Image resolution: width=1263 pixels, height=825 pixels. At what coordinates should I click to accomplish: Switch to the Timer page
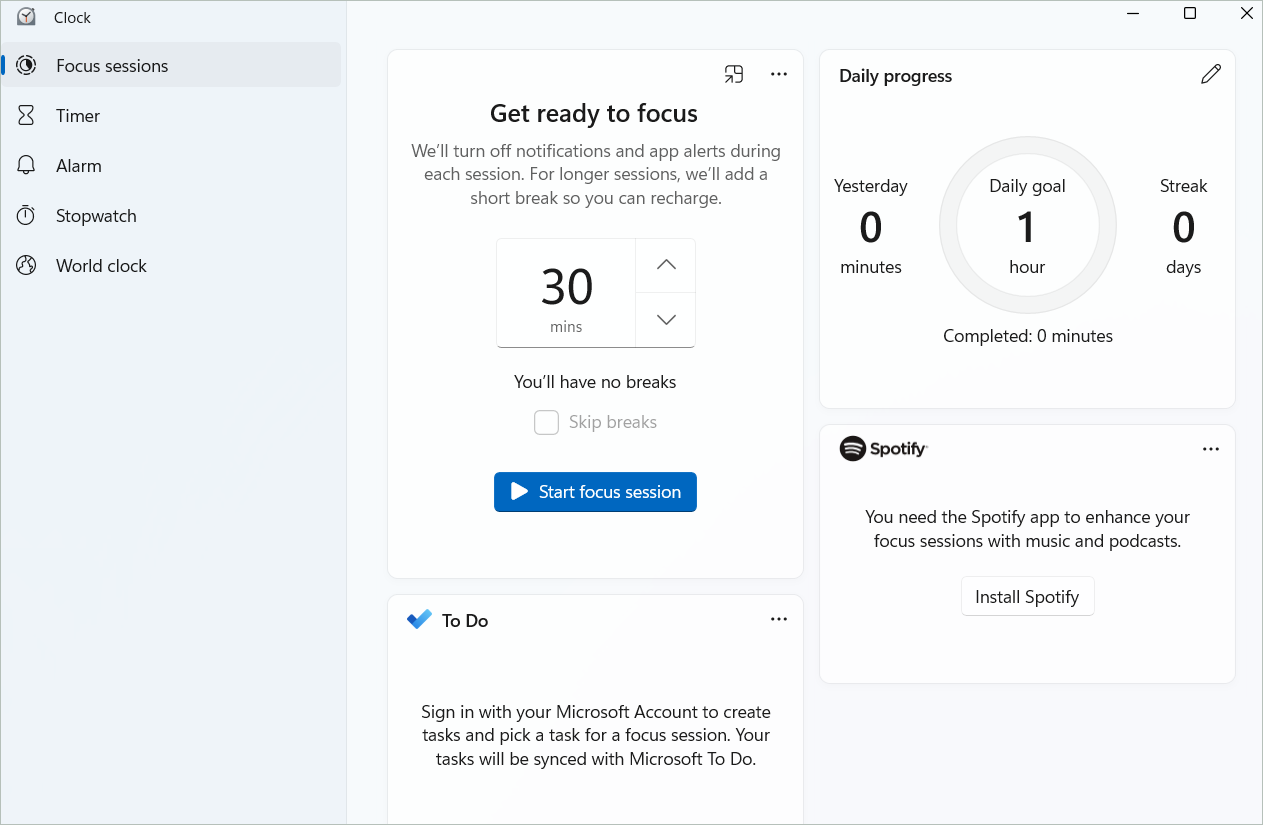pos(78,116)
